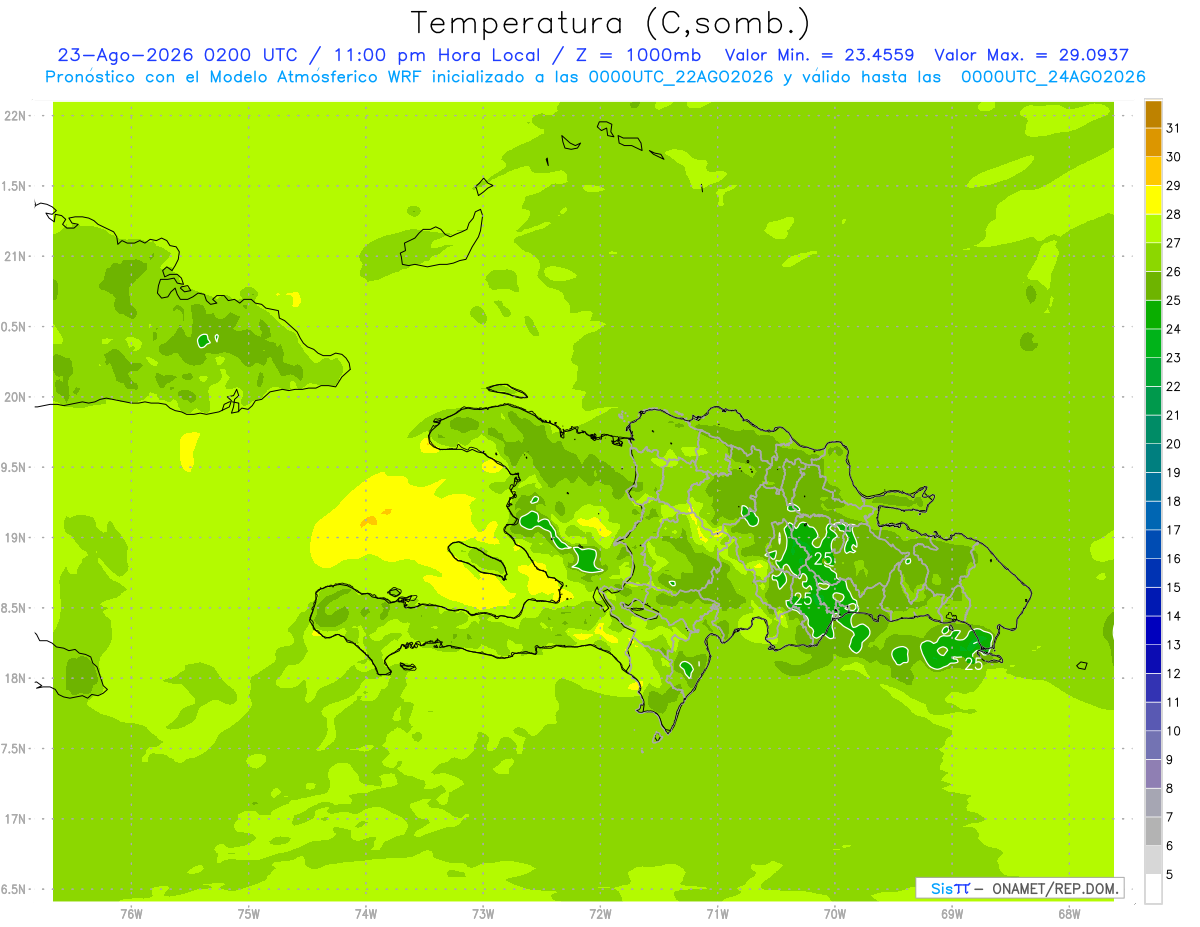Image resolution: width=1200 pixels, height=927 pixels.
Task: Click the 'Temperatura (C,somb.)' title
Action: tap(611, 23)
